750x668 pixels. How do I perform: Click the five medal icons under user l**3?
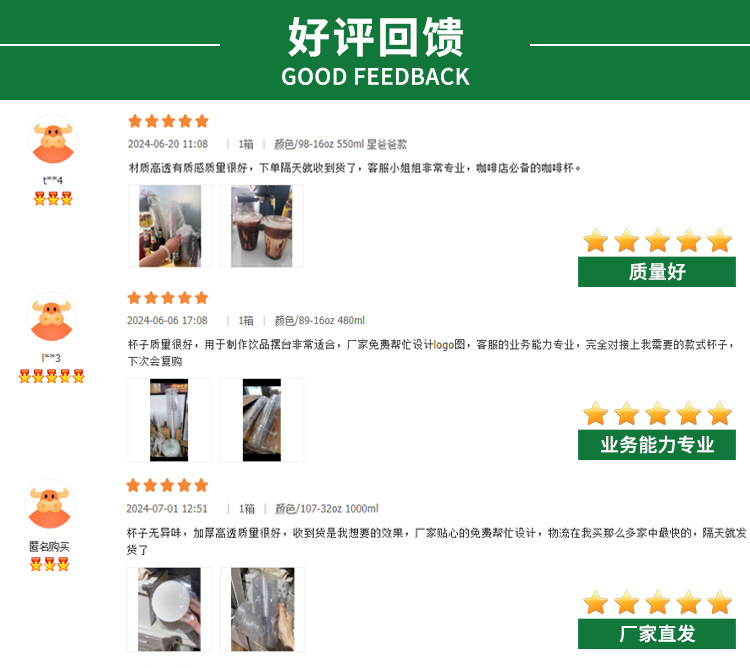(x=52, y=376)
